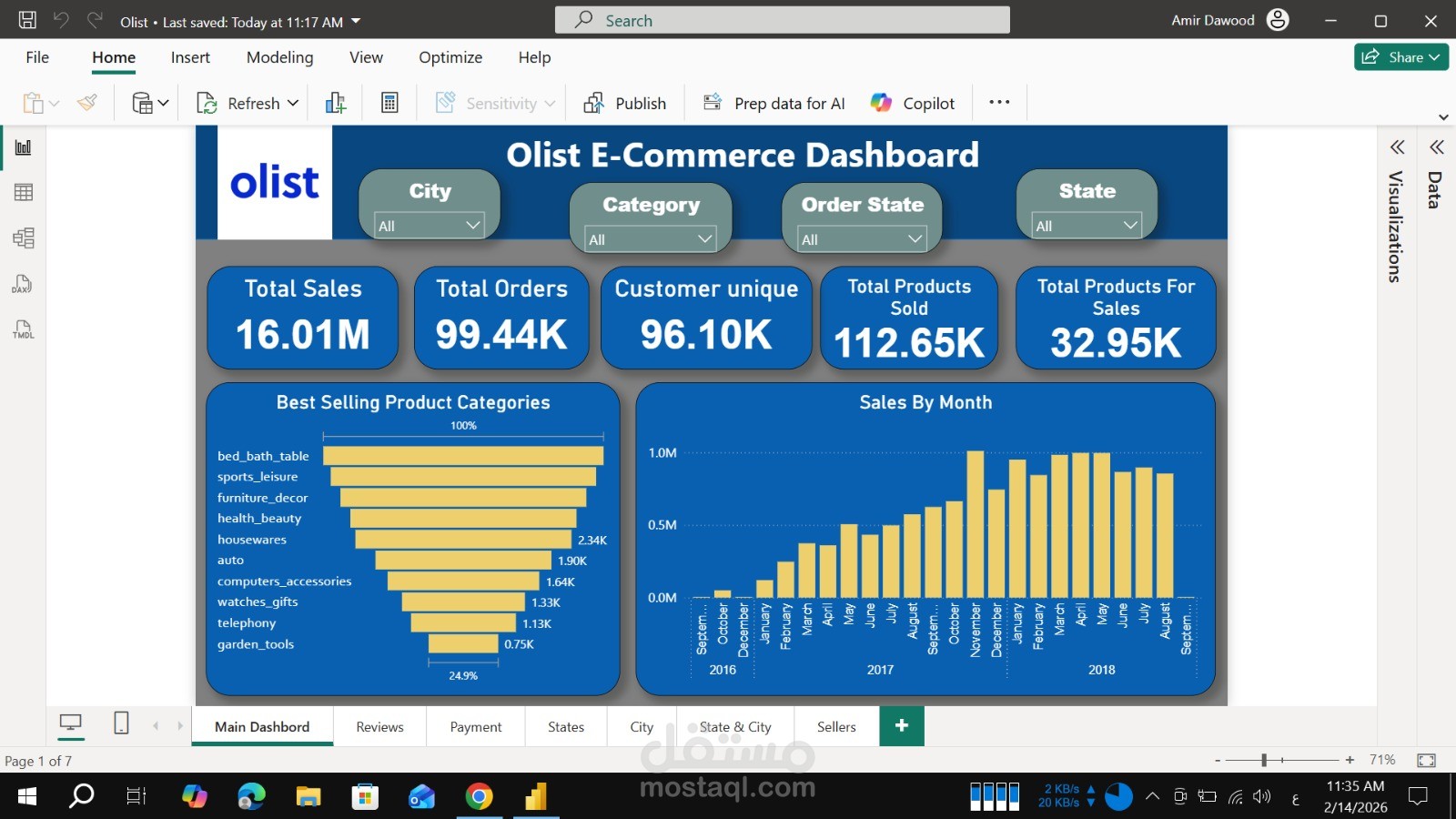
Task: Open the Modeling ribbon tab
Action: [x=279, y=57]
